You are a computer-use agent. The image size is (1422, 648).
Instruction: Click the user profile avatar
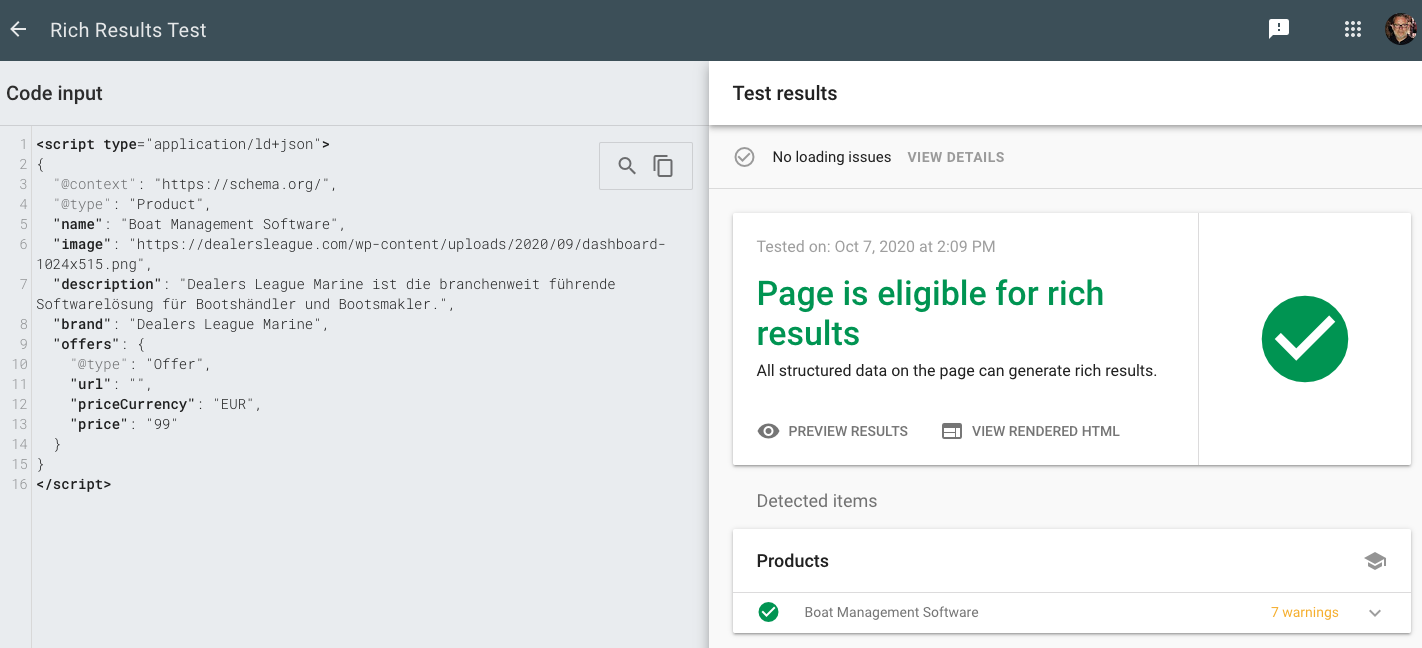pyautogui.click(x=1400, y=29)
